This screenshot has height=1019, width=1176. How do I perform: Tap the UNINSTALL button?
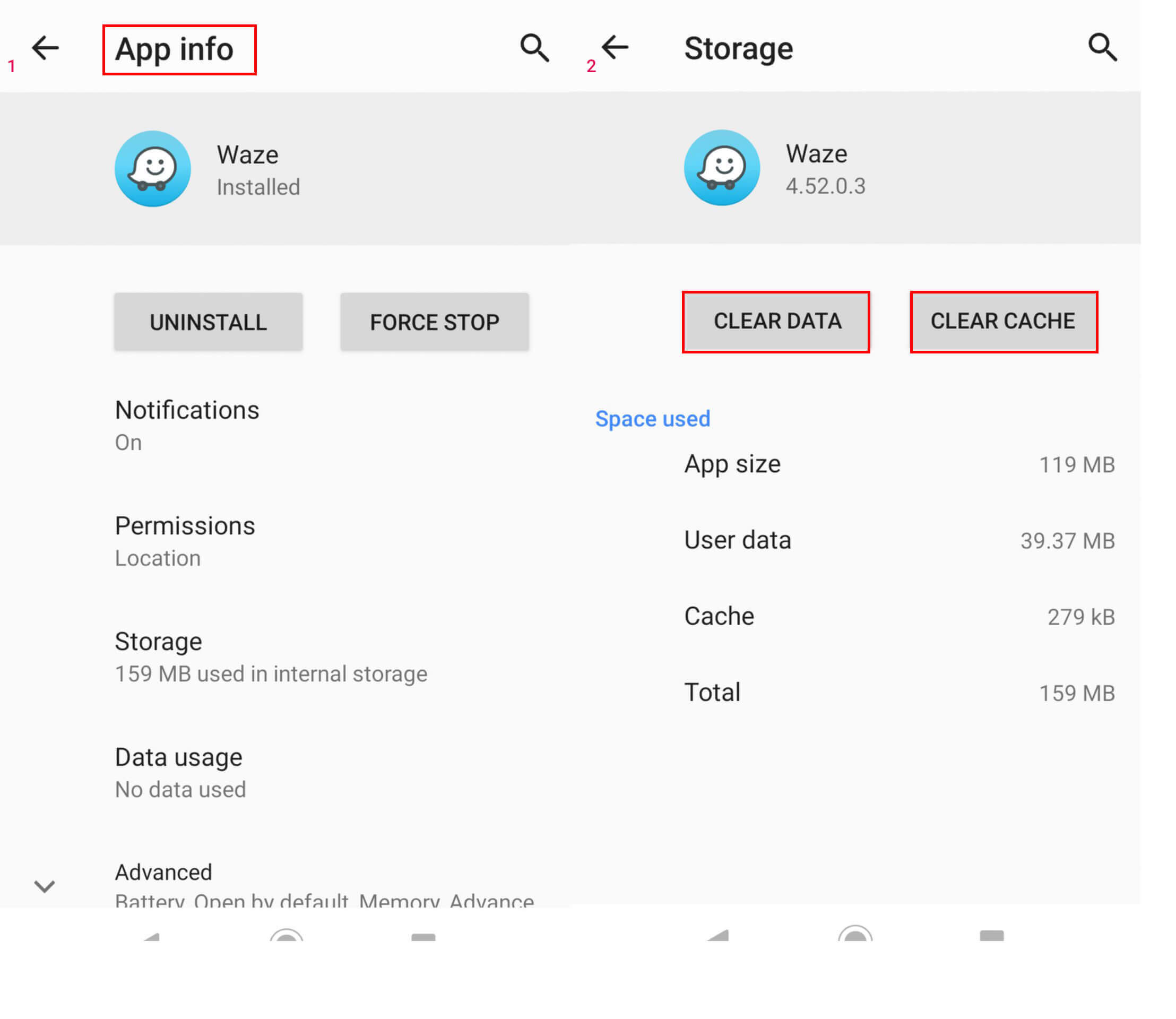click(208, 322)
